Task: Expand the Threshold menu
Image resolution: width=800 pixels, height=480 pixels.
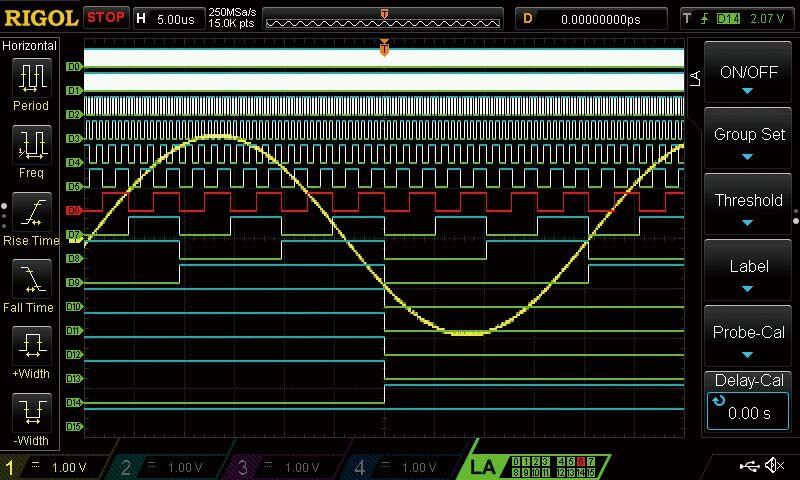Action: (748, 207)
